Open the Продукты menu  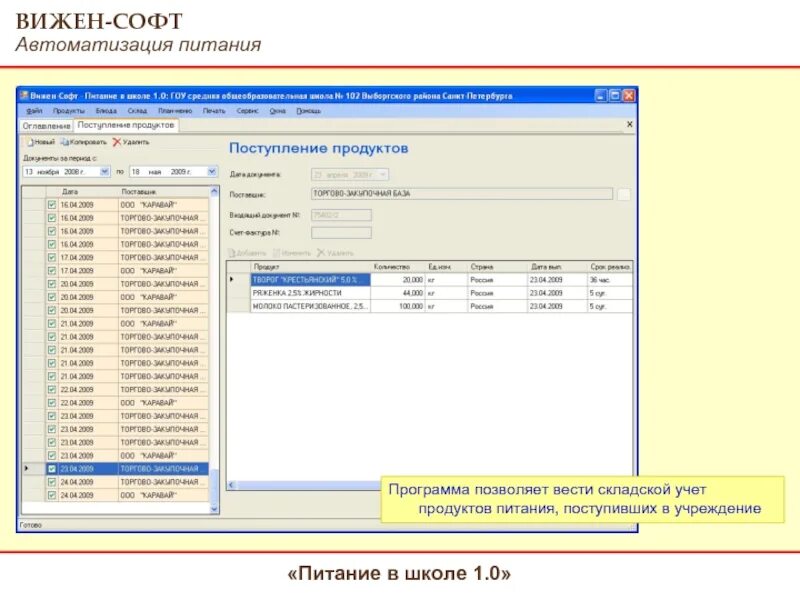click(69, 111)
